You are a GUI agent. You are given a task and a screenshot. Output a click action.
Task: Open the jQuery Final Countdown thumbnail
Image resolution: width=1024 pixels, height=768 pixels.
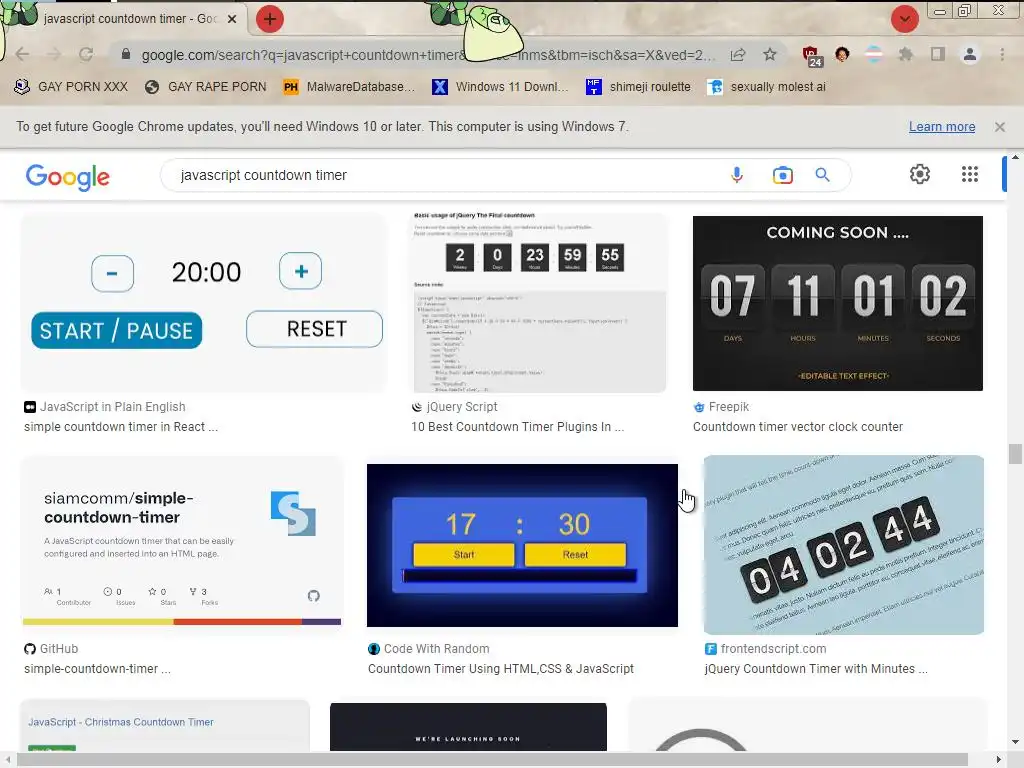pyautogui.click(x=539, y=303)
